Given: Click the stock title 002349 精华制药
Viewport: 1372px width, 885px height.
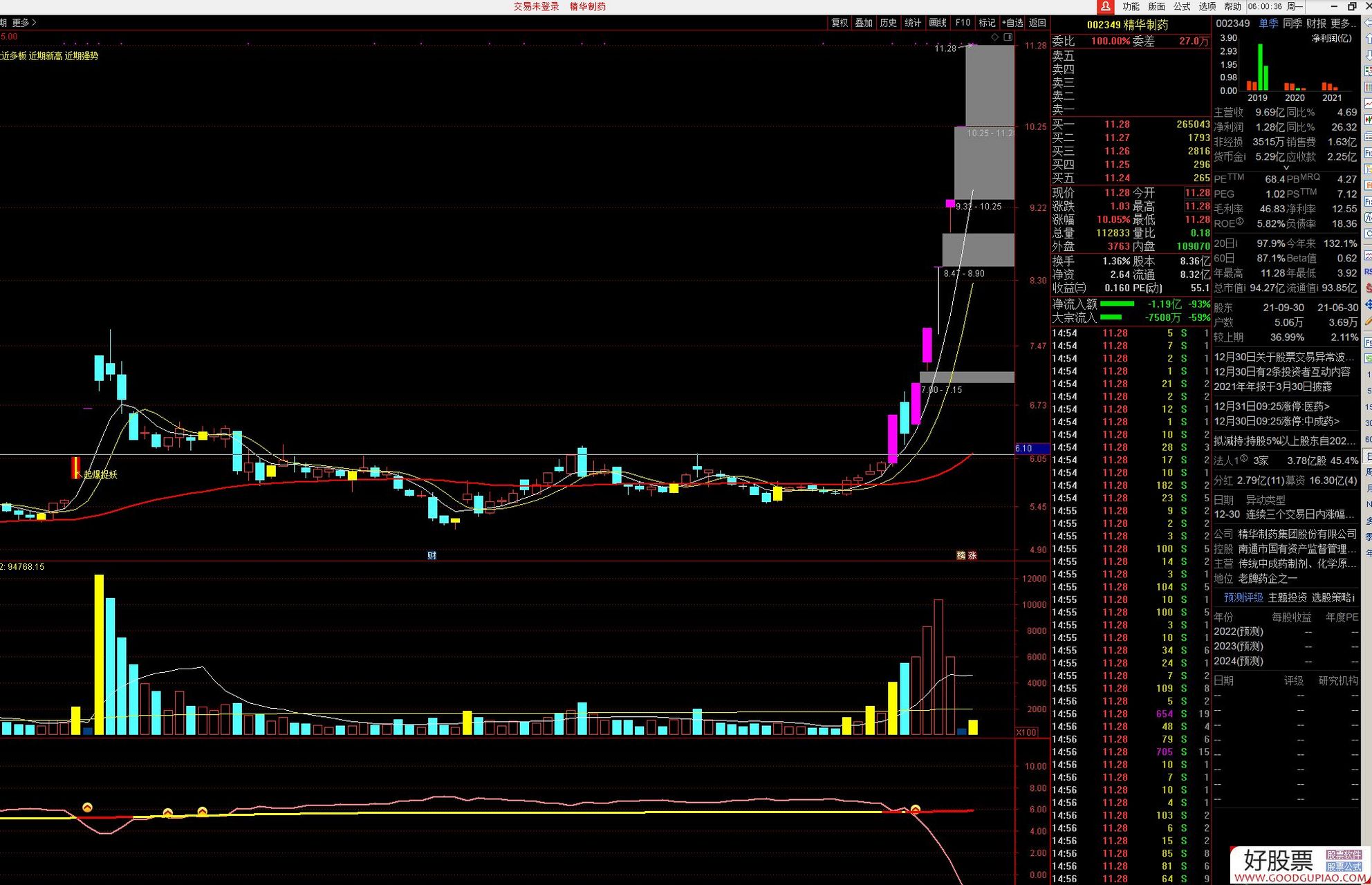Looking at the screenshot, I should (1127, 25).
